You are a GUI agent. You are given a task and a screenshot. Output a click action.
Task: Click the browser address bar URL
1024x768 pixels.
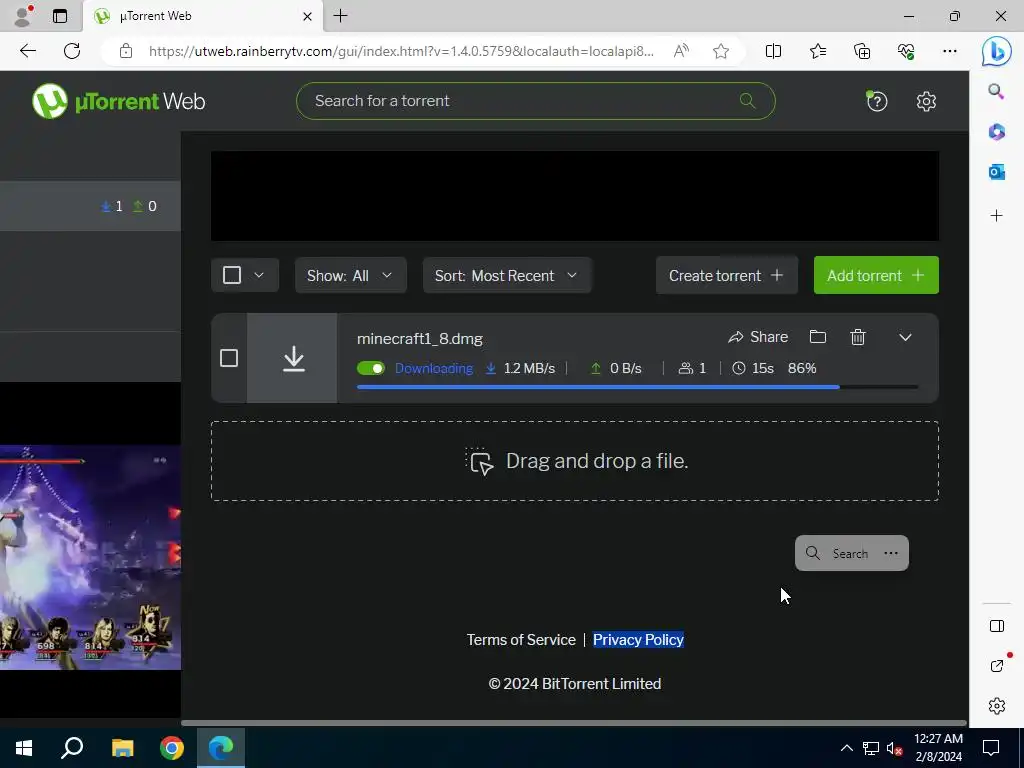[x=401, y=51]
